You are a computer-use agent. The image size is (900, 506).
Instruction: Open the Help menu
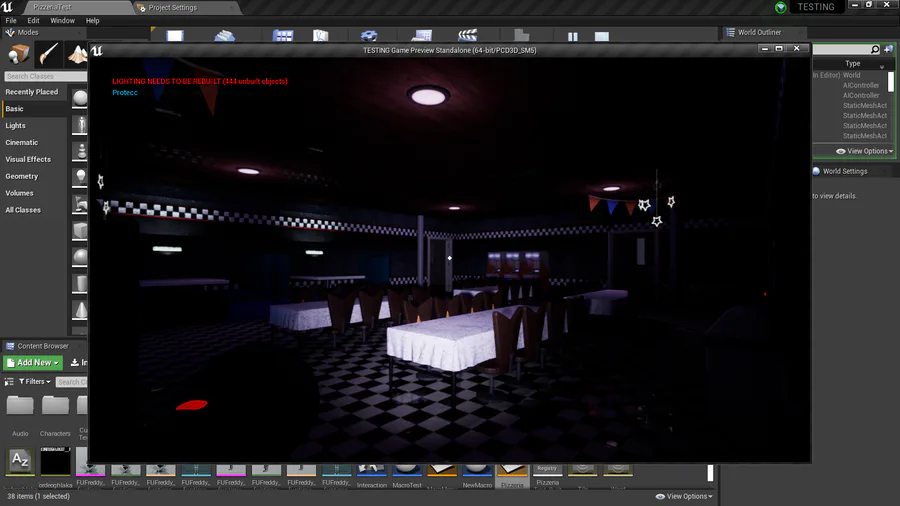pyautogui.click(x=92, y=21)
